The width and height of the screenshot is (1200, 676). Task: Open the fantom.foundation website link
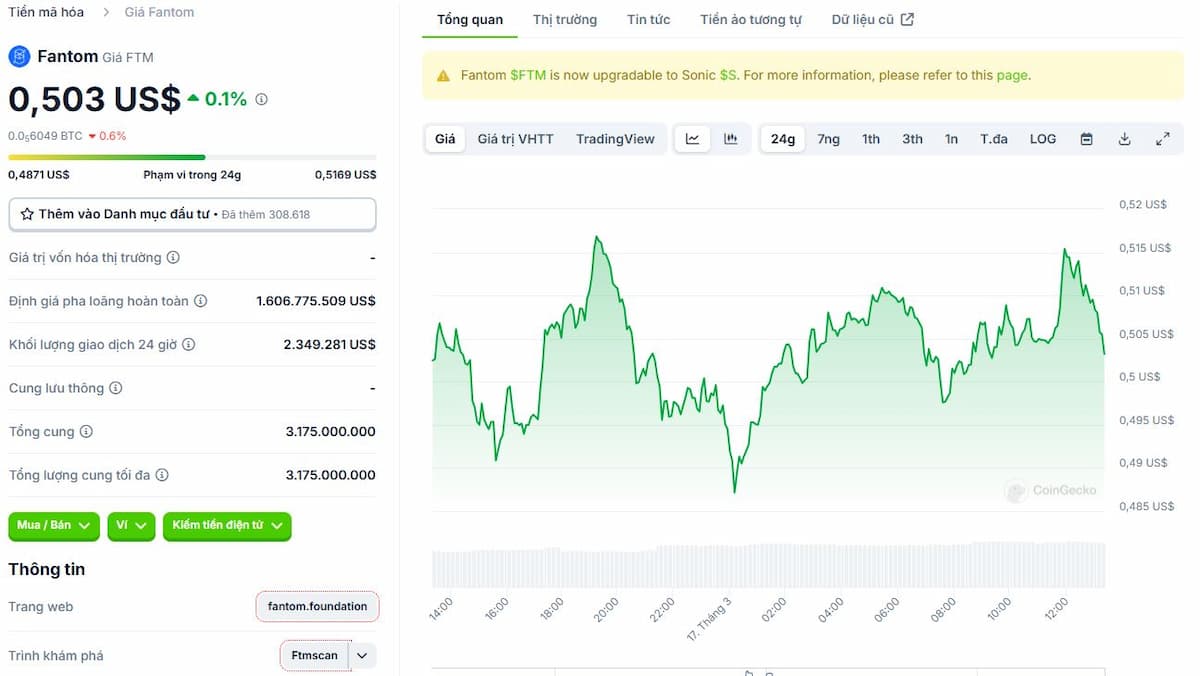[x=317, y=607]
